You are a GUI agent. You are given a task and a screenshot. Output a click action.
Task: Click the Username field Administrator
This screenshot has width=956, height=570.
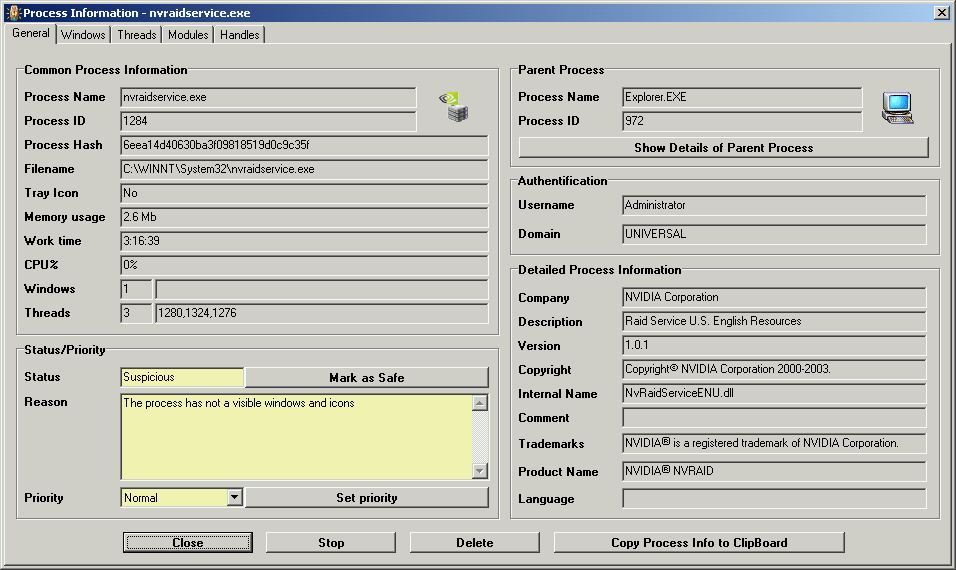pos(774,205)
